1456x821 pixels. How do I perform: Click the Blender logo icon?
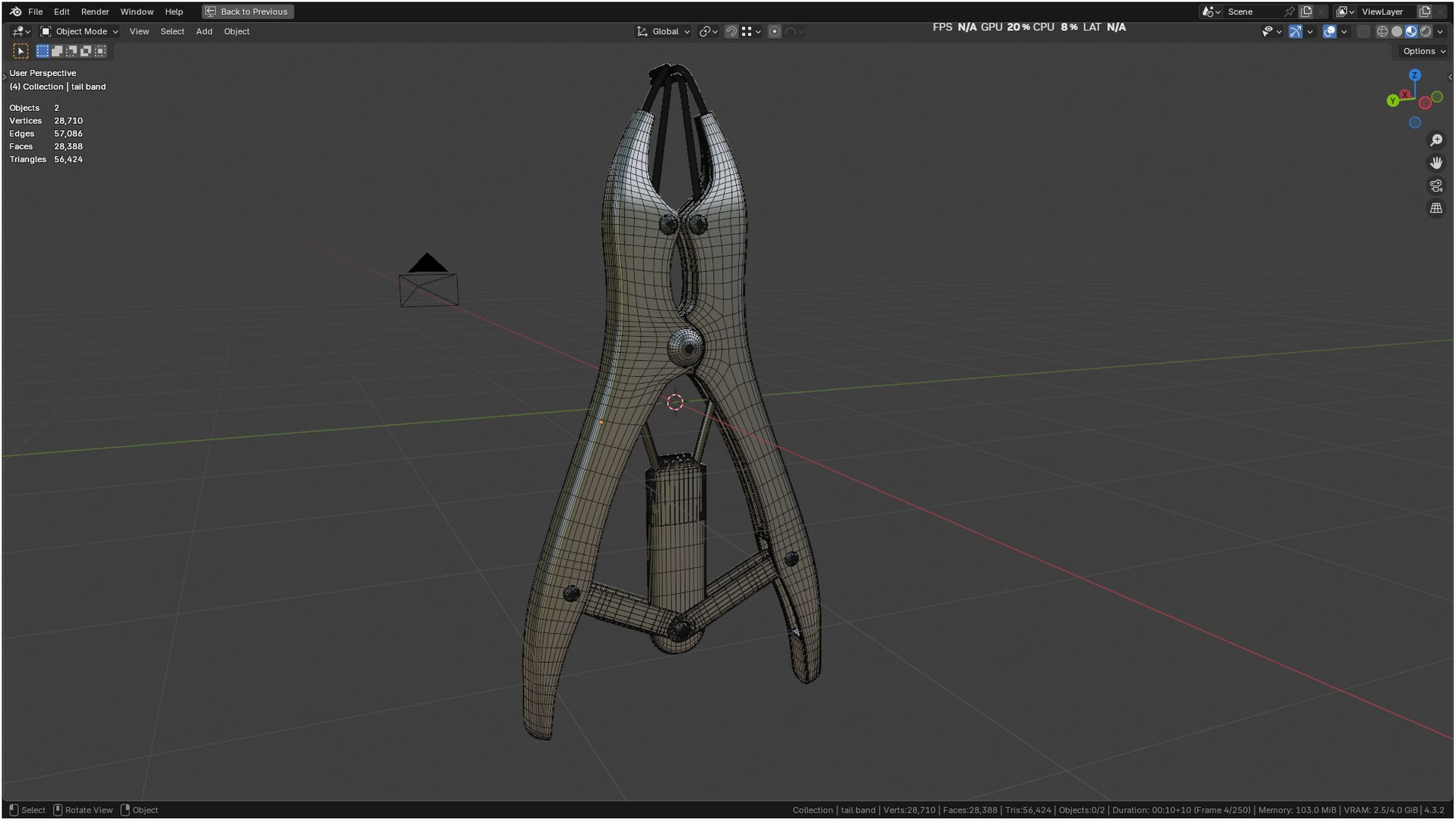pos(16,11)
